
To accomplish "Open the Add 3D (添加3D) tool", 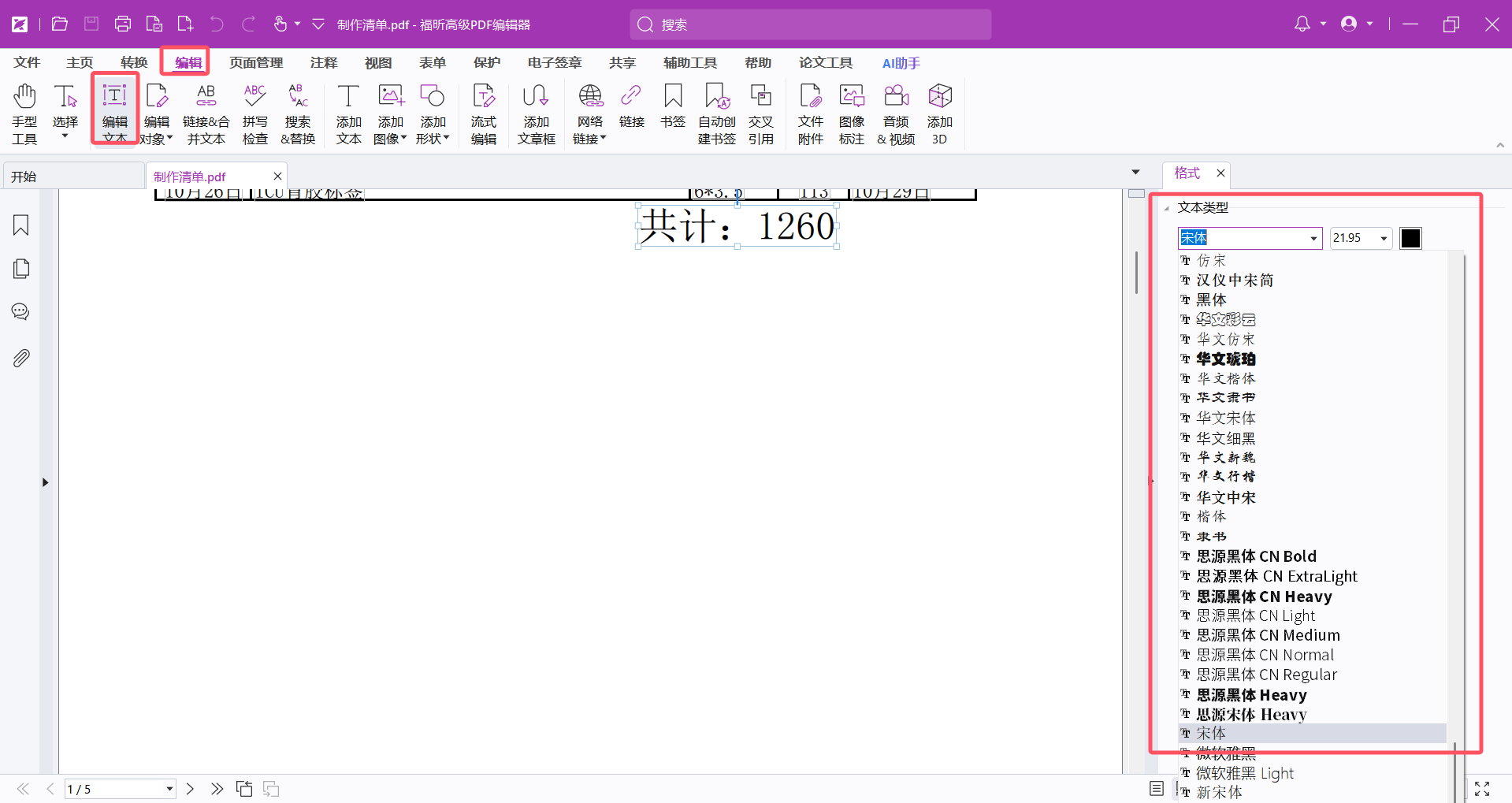I will click(x=939, y=114).
